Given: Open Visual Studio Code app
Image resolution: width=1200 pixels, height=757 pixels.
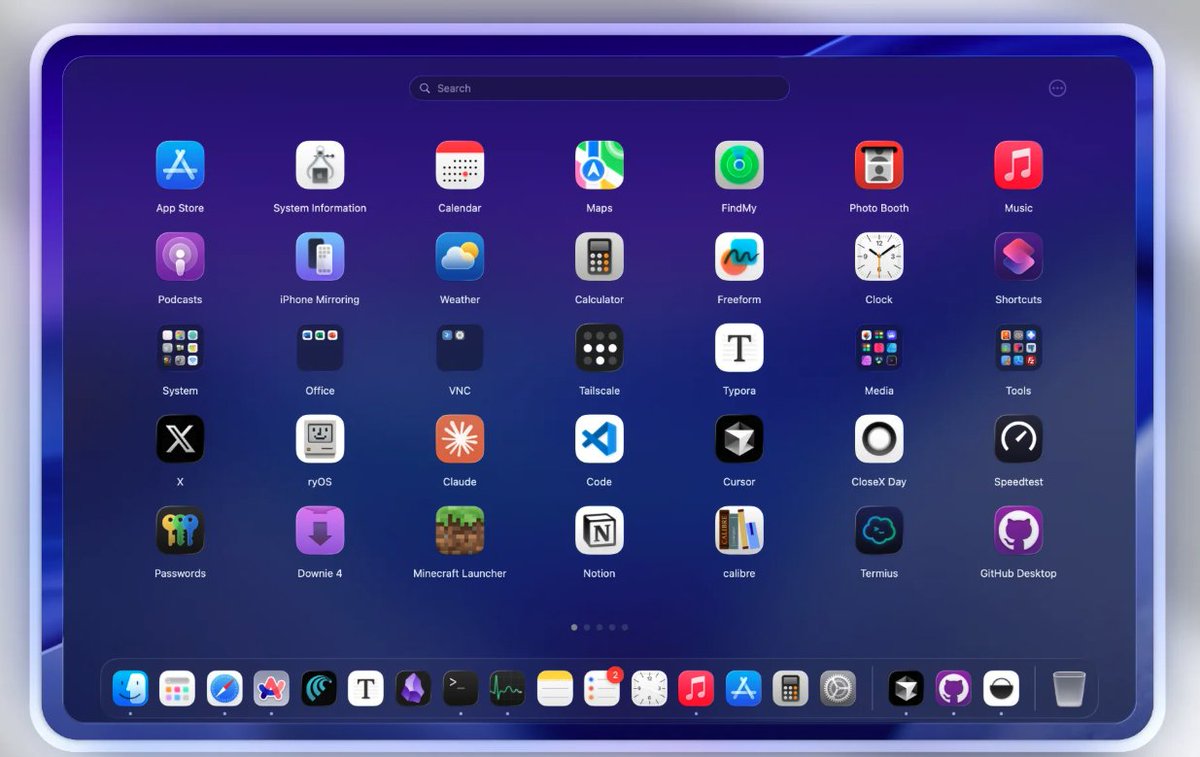Looking at the screenshot, I should (x=599, y=439).
